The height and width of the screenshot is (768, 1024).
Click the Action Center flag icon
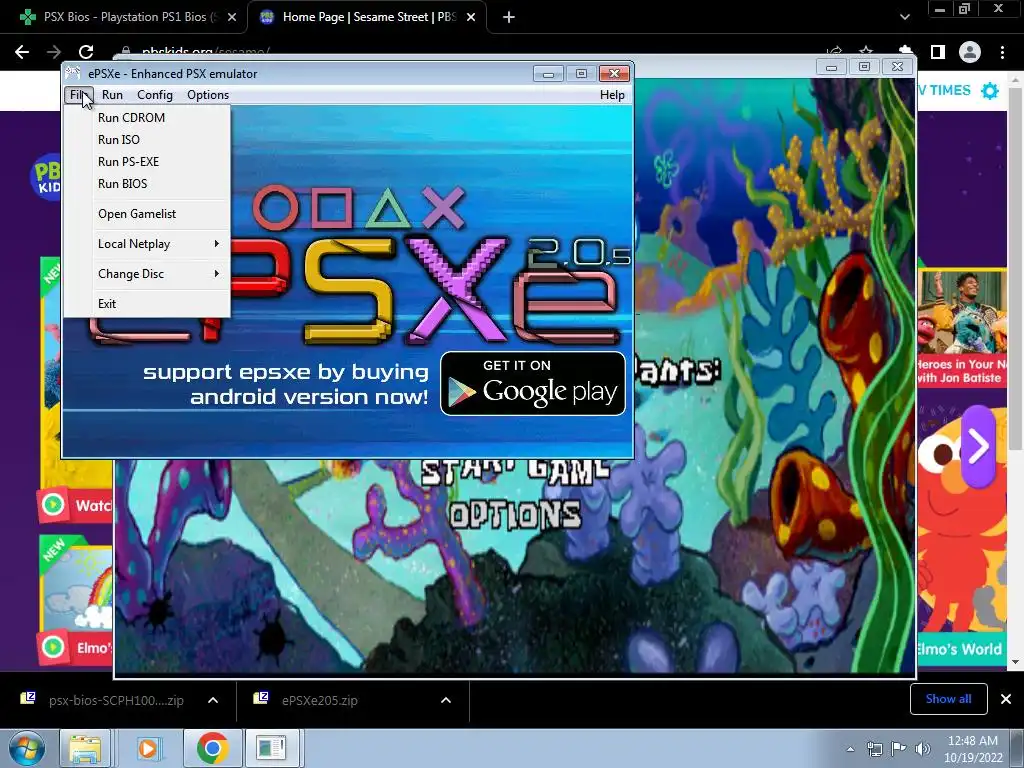(899, 749)
